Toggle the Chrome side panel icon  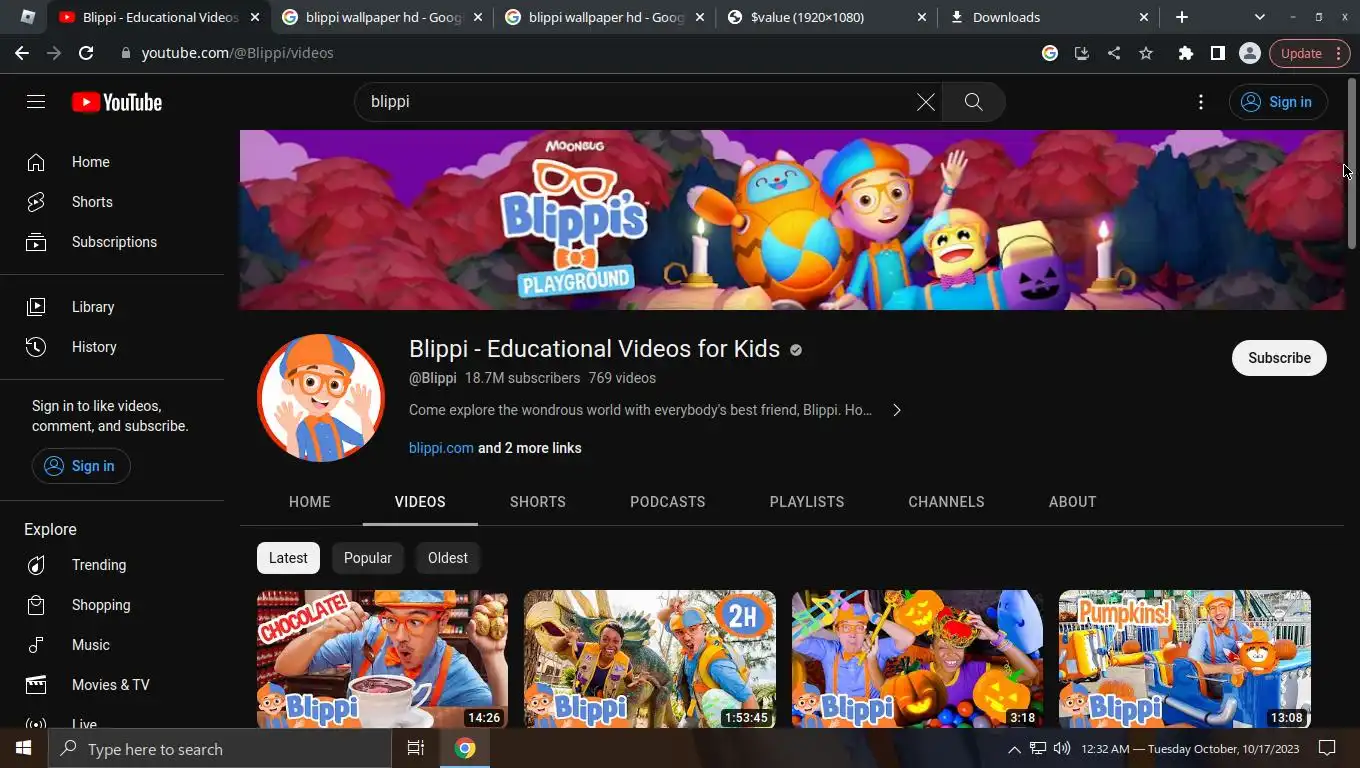coord(1217,53)
